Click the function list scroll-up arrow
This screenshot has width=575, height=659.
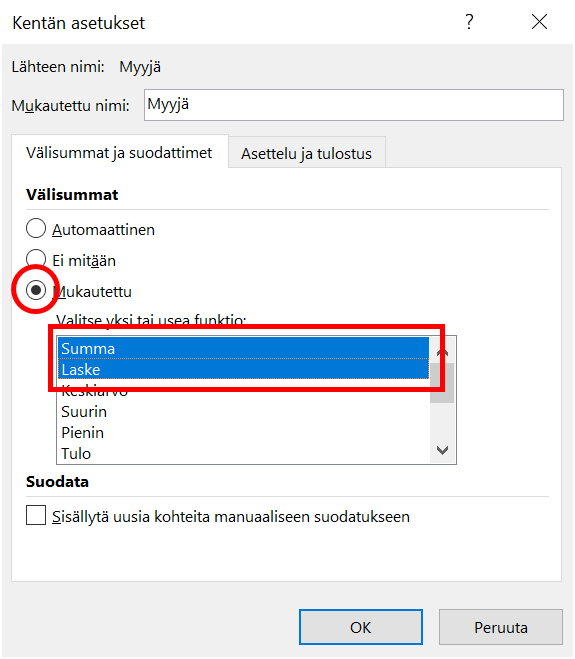442,352
